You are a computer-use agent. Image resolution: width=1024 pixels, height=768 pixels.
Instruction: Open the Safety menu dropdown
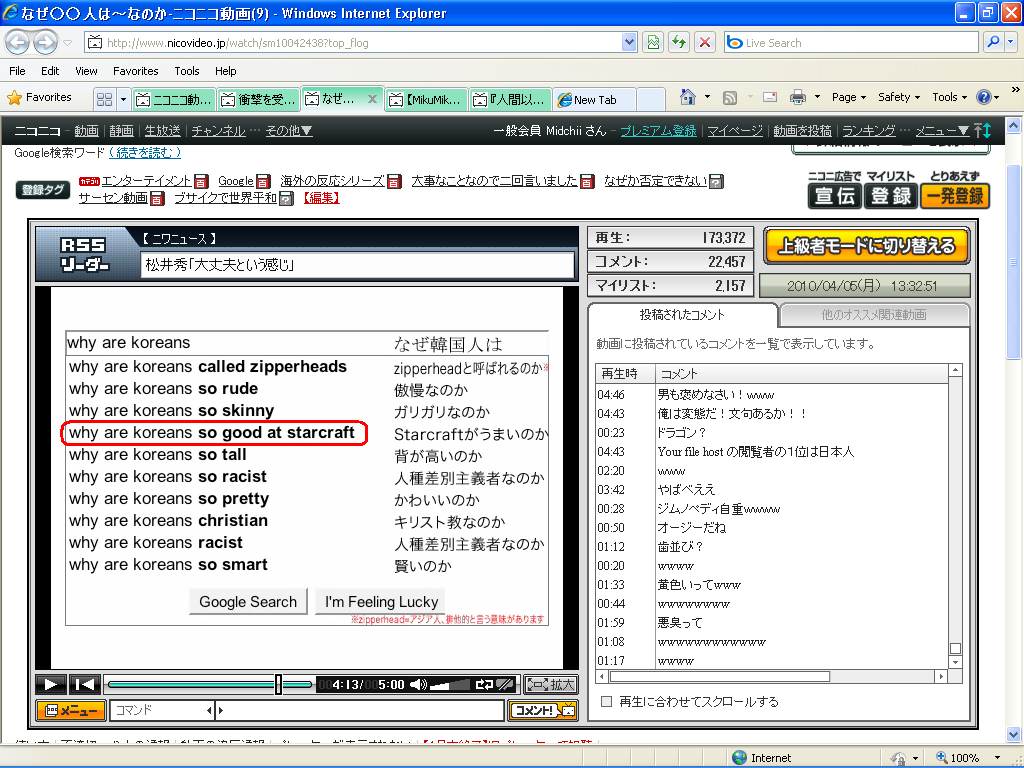[899, 97]
